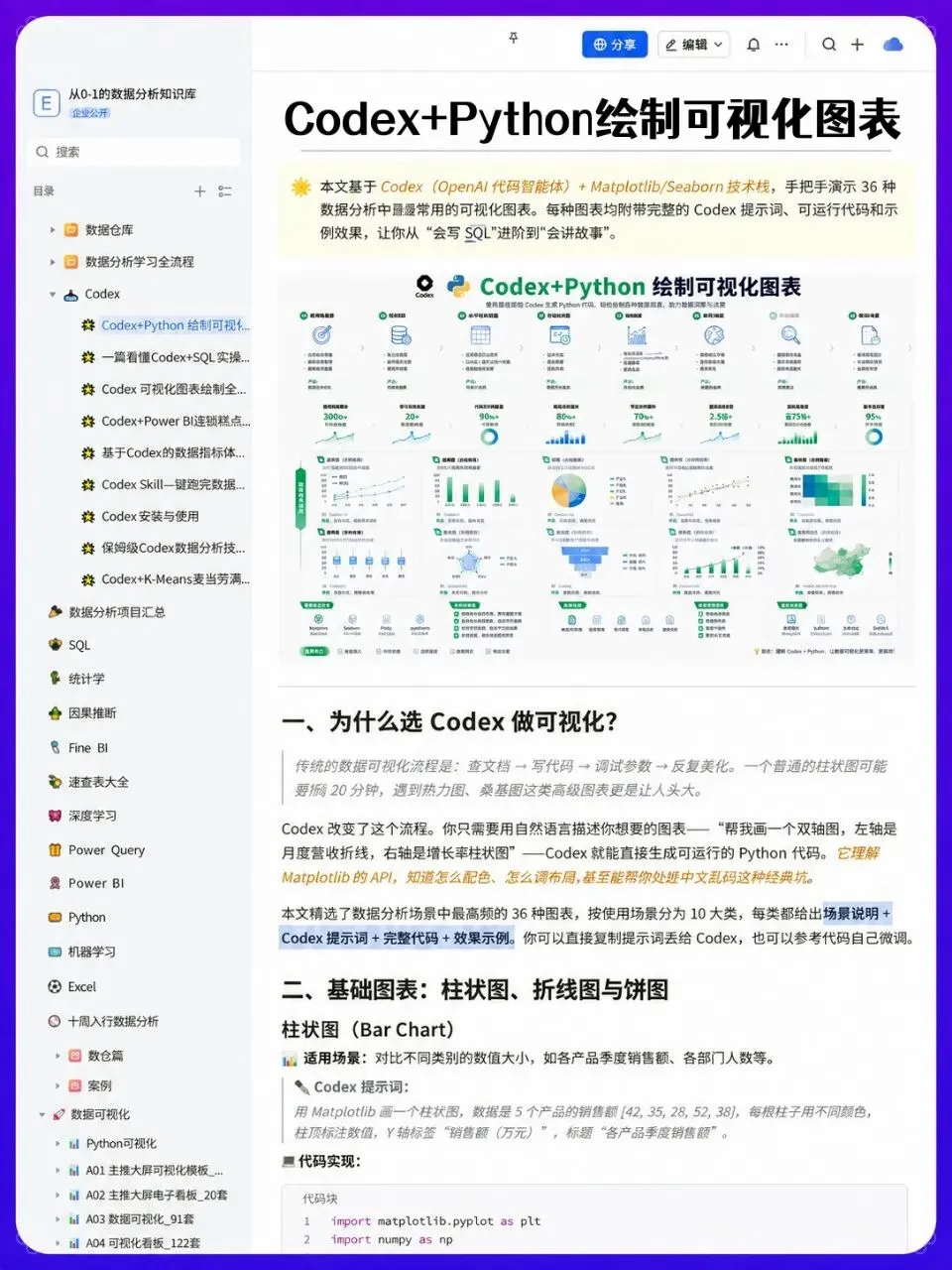Click the knowledge base title 从0-1的数据分析知识库
This screenshot has height=1270, width=952.
click(132, 94)
